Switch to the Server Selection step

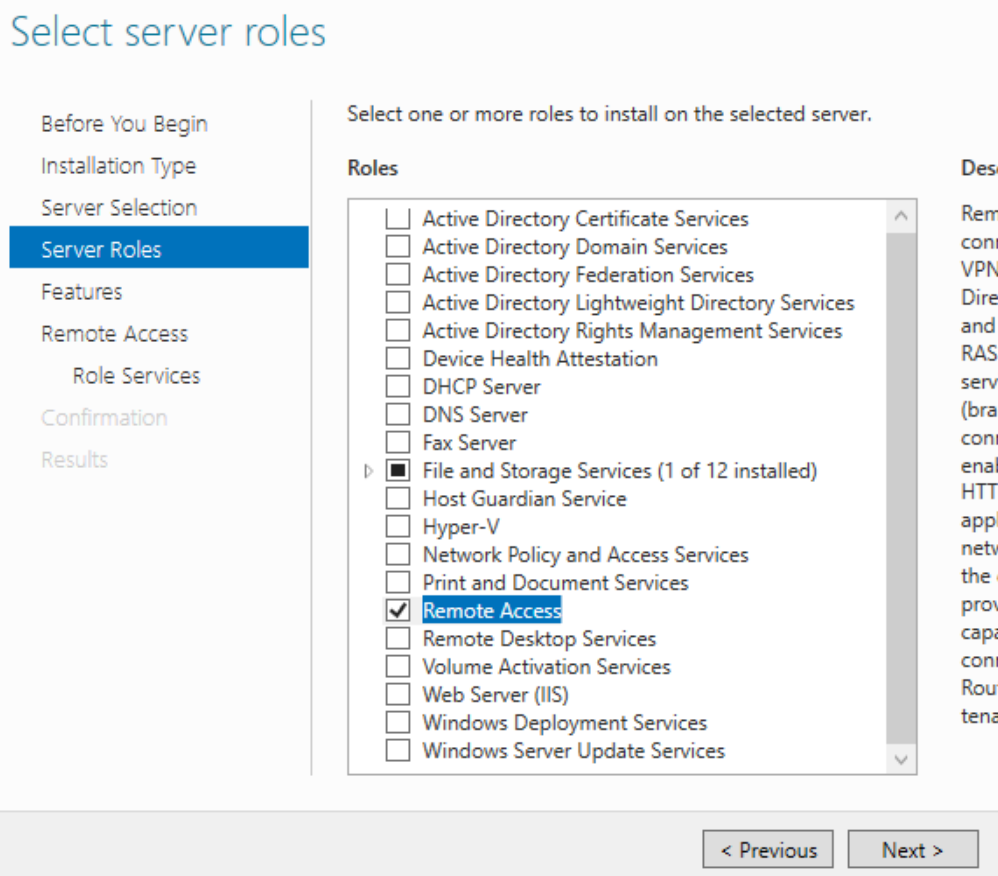point(119,208)
